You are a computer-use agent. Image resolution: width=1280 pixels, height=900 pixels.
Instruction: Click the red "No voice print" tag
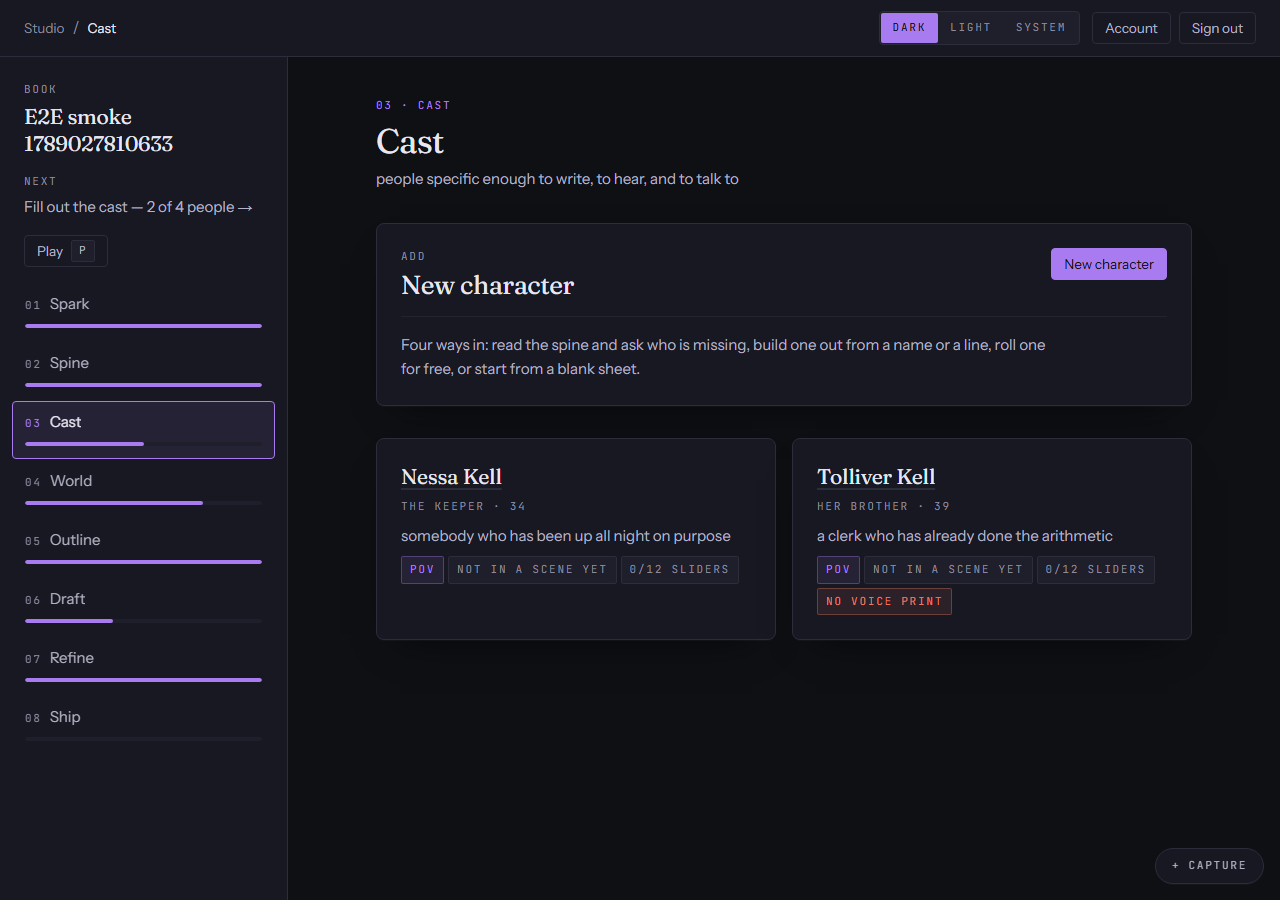tap(884, 601)
